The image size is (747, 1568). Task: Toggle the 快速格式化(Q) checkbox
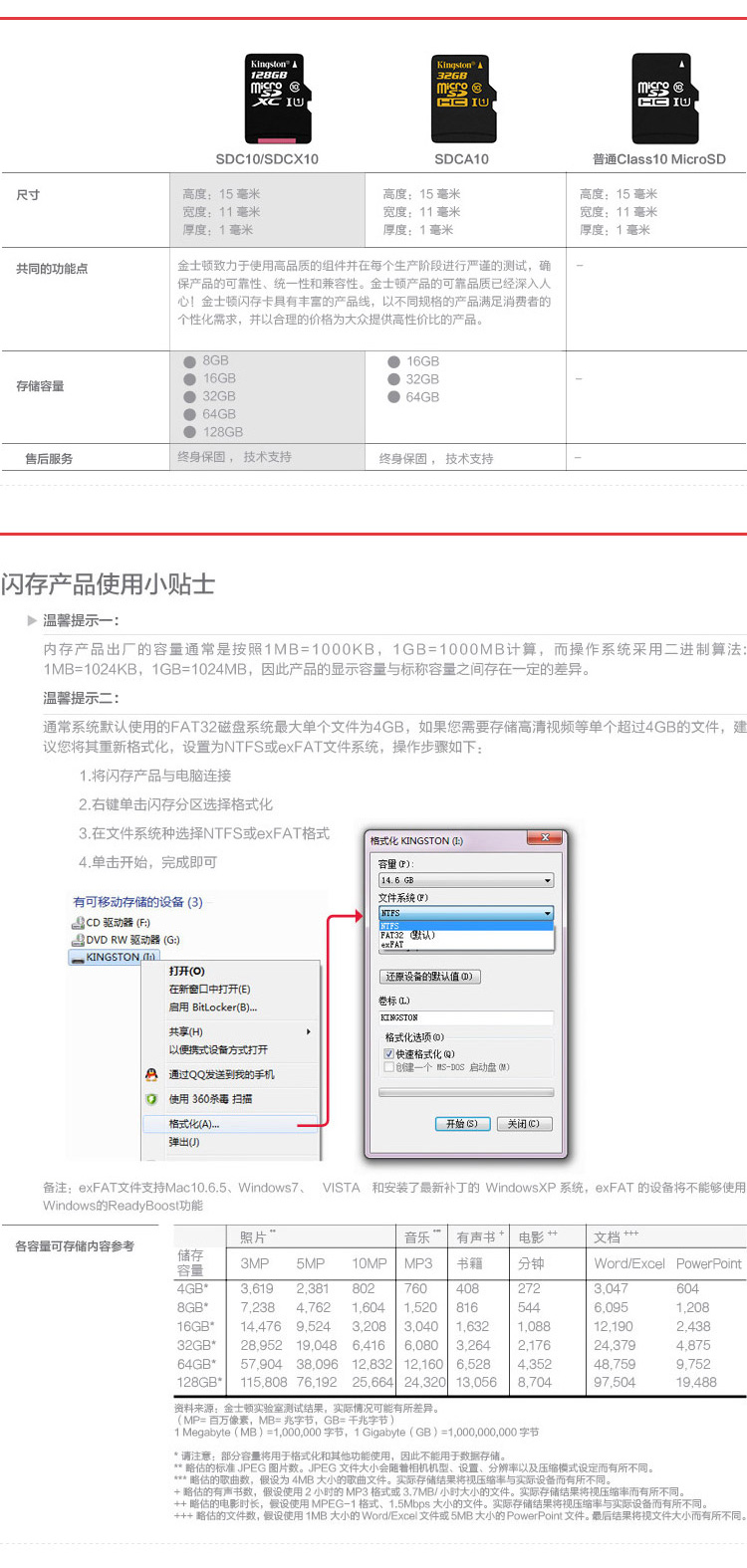(389, 1054)
